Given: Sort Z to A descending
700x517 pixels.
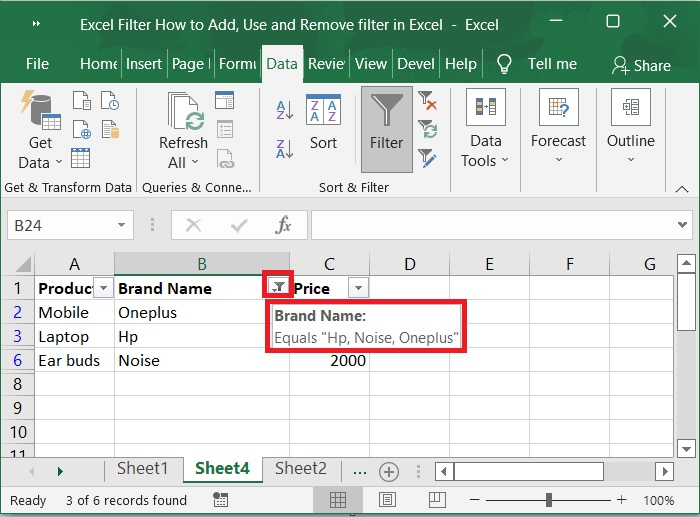Looking at the screenshot, I should pos(285,148).
